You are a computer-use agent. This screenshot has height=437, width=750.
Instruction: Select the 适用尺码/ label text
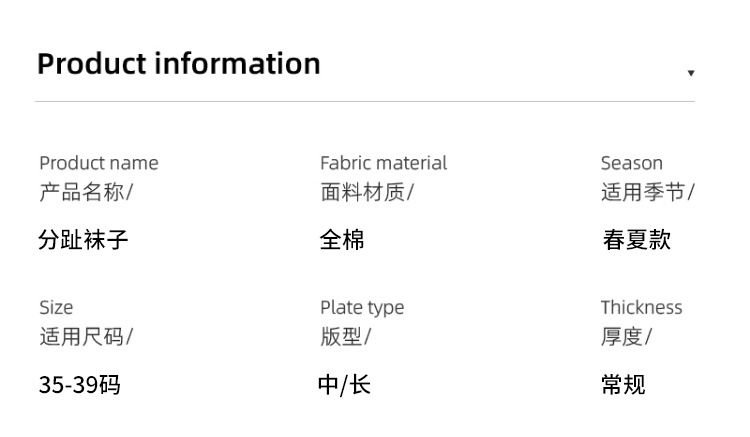pyautogui.click(x=85, y=337)
